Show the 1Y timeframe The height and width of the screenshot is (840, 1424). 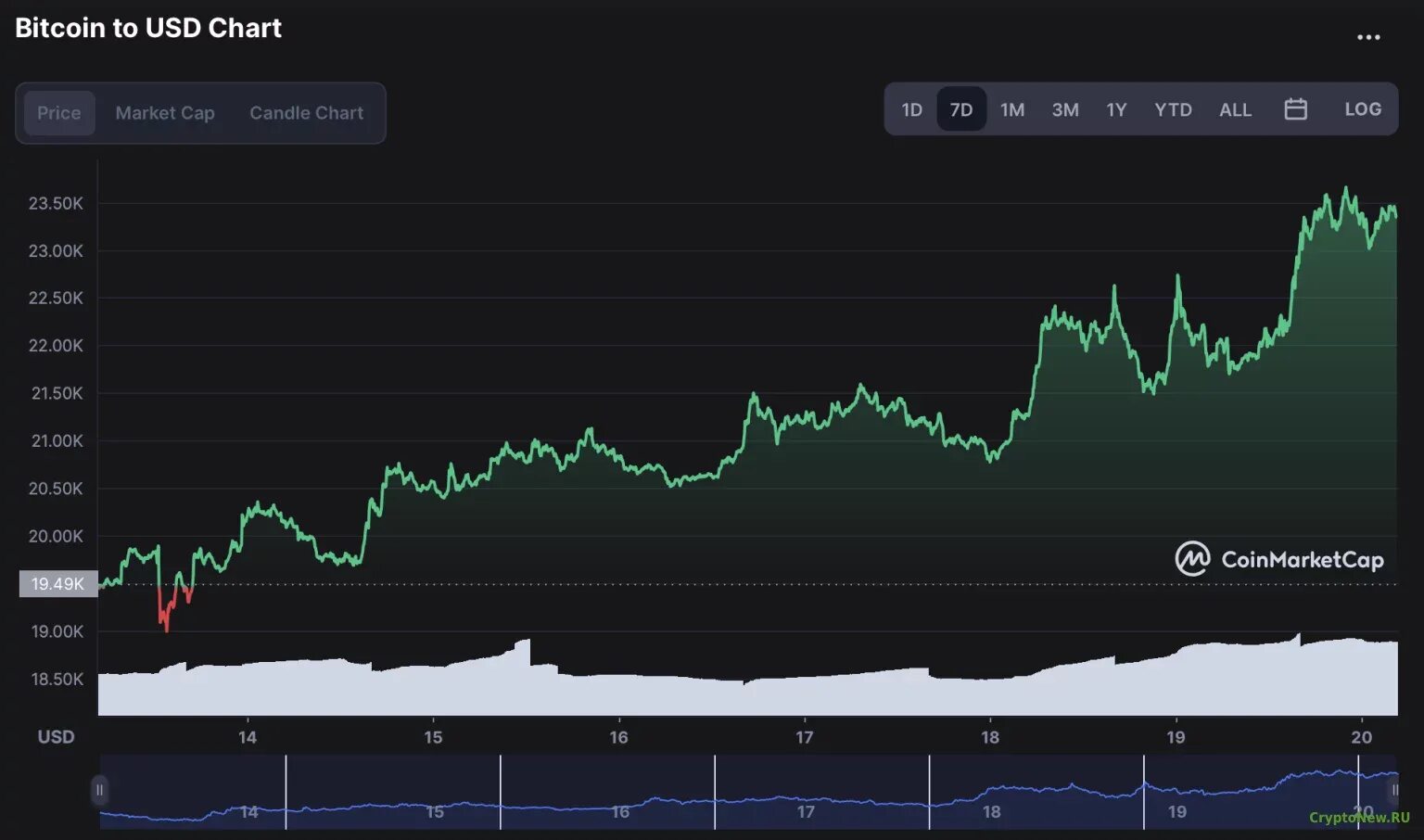(x=1116, y=109)
